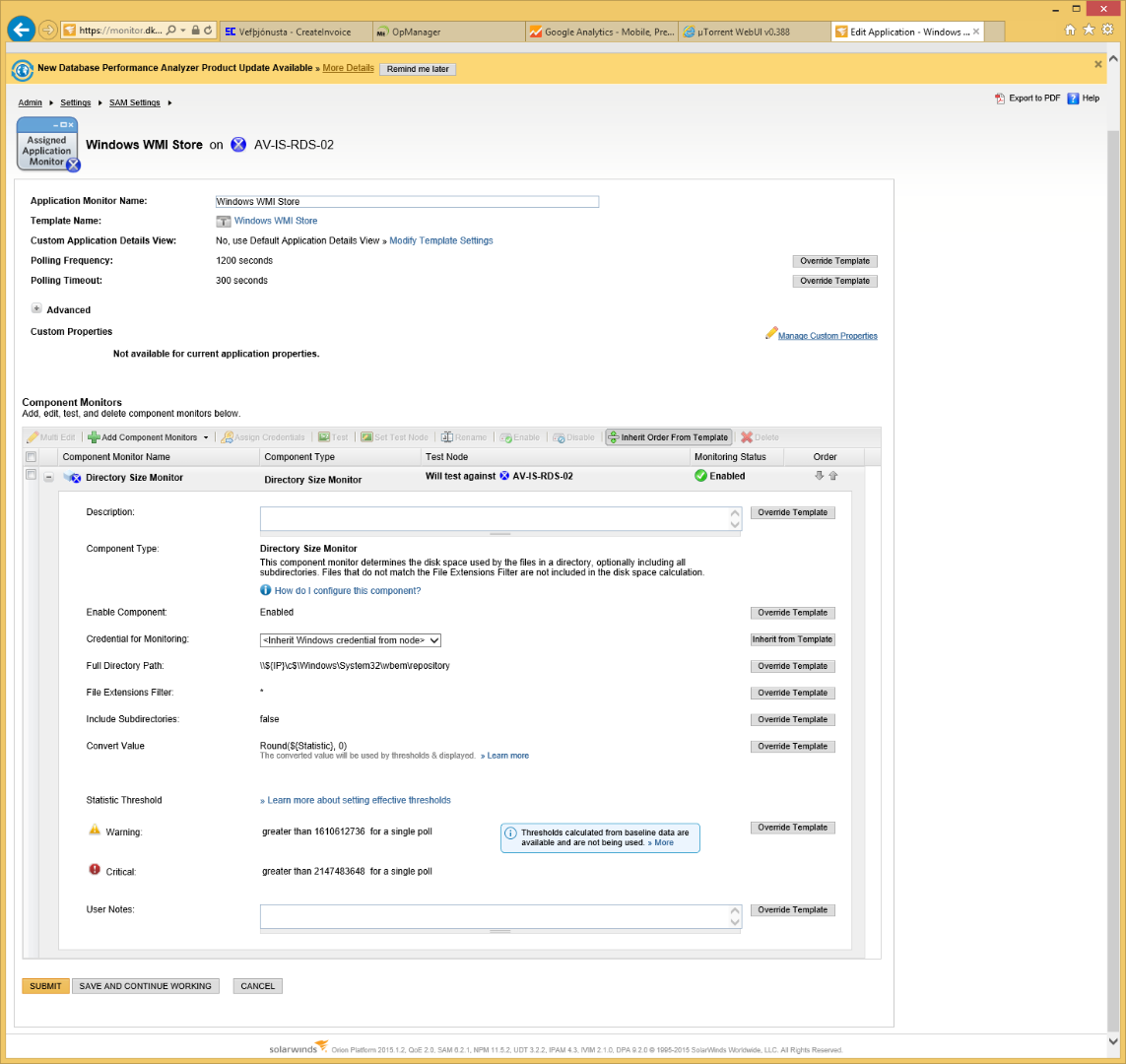Click the Rename toolbar item
1126x1064 pixels.
464,437
